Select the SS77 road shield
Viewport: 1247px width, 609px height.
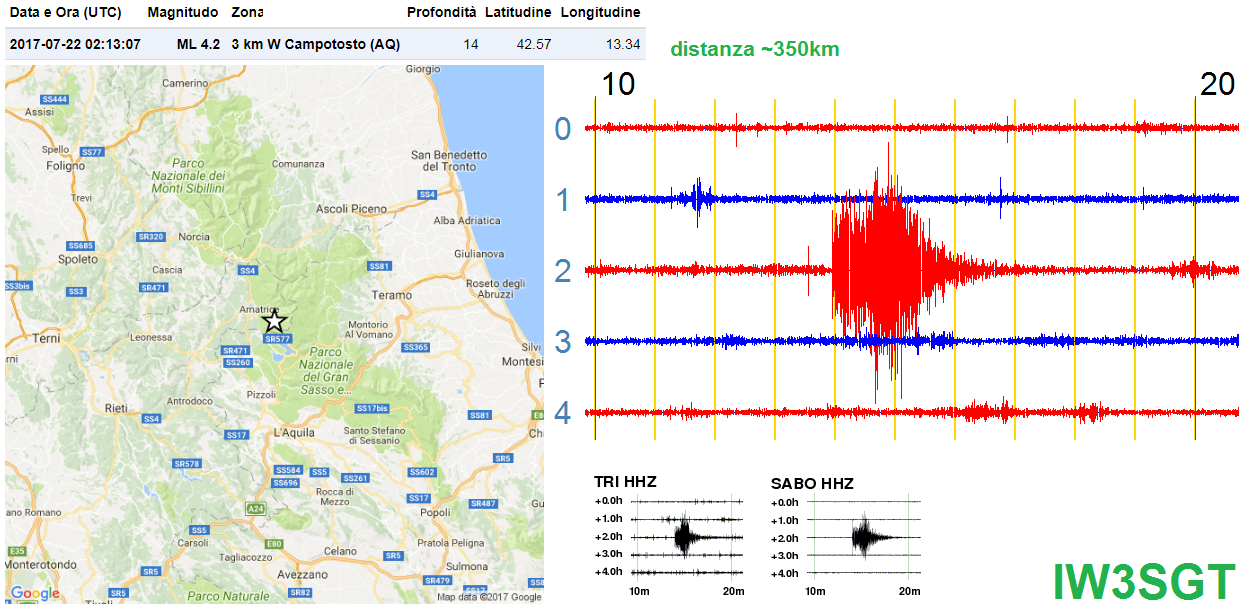(91, 152)
